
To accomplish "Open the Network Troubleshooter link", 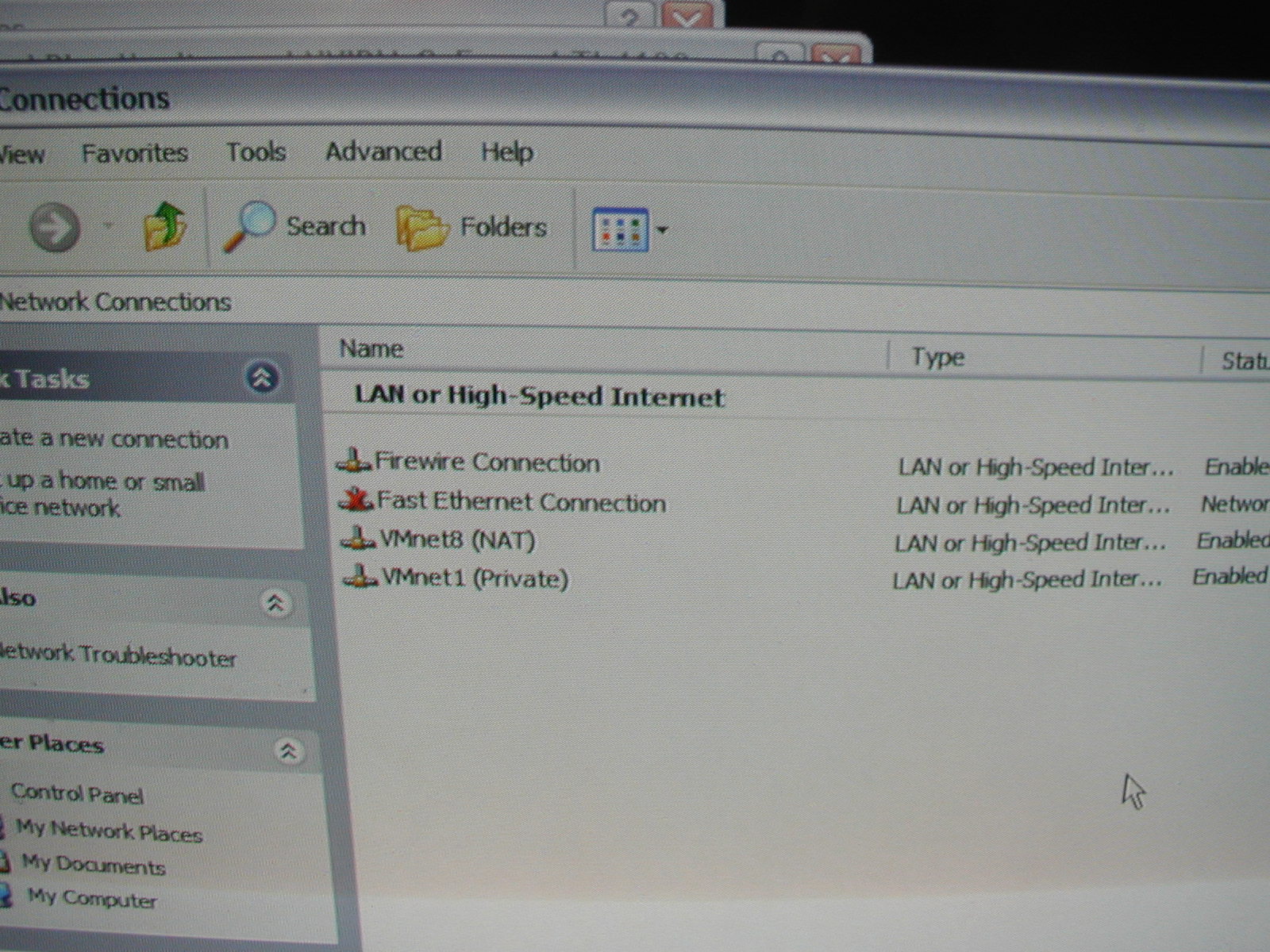I will pyautogui.click(x=117, y=655).
